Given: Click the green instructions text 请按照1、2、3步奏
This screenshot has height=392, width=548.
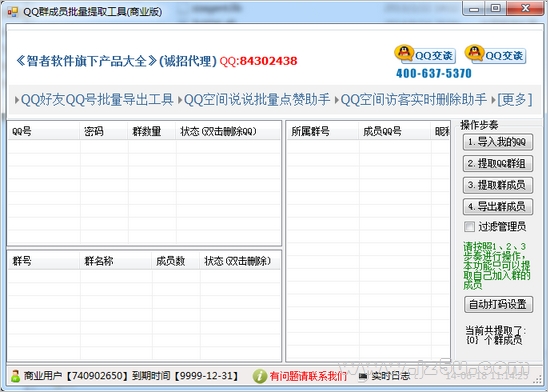Looking at the screenshot, I should click(497, 266).
